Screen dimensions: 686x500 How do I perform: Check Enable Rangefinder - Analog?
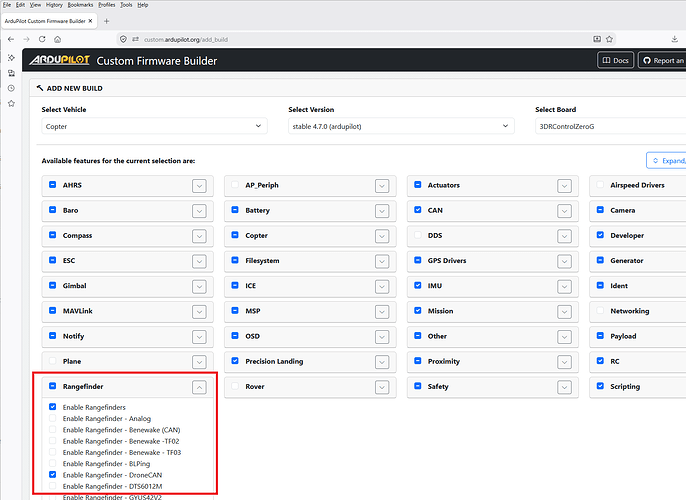52,418
